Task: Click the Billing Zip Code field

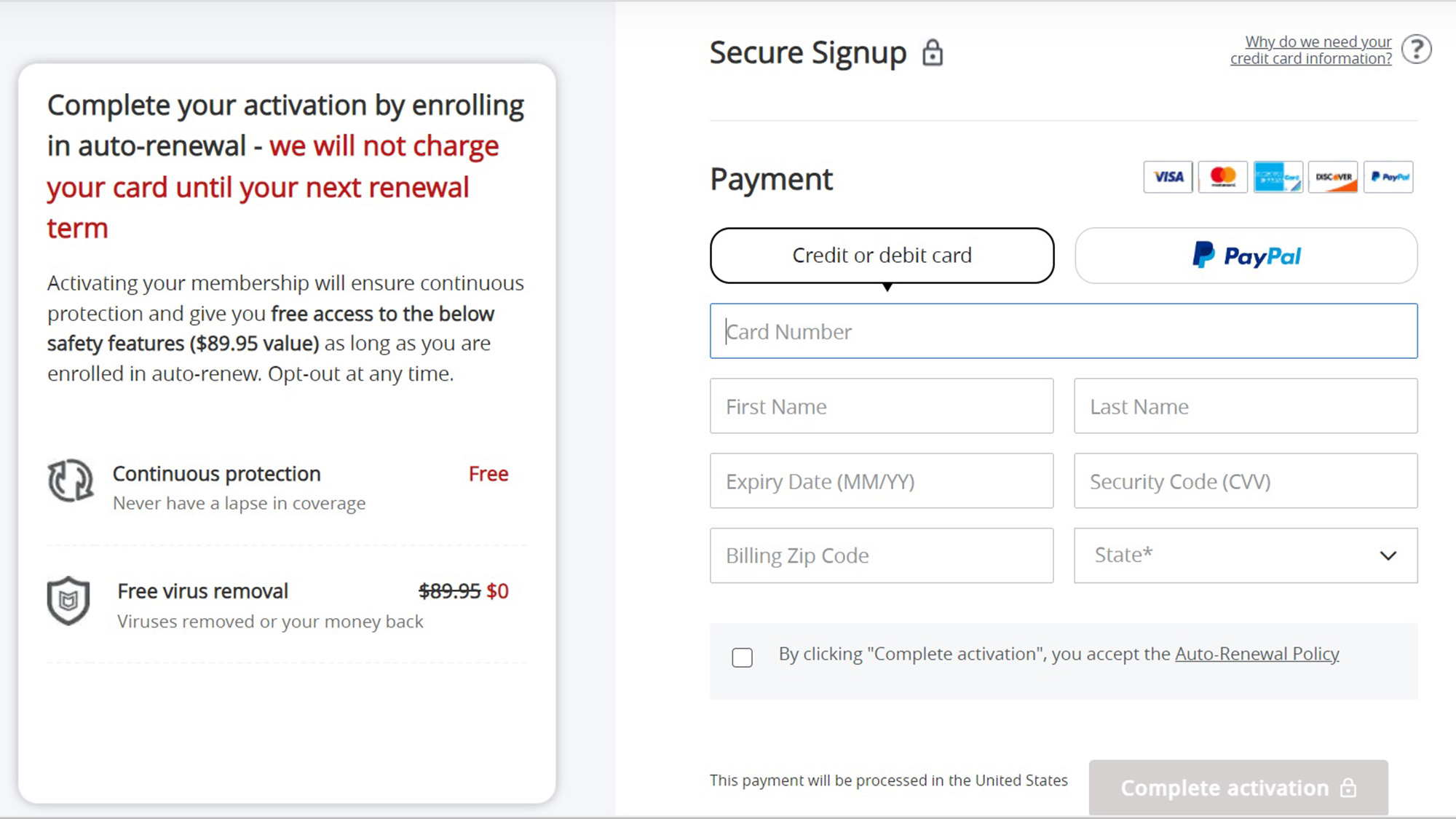Action: (882, 555)
